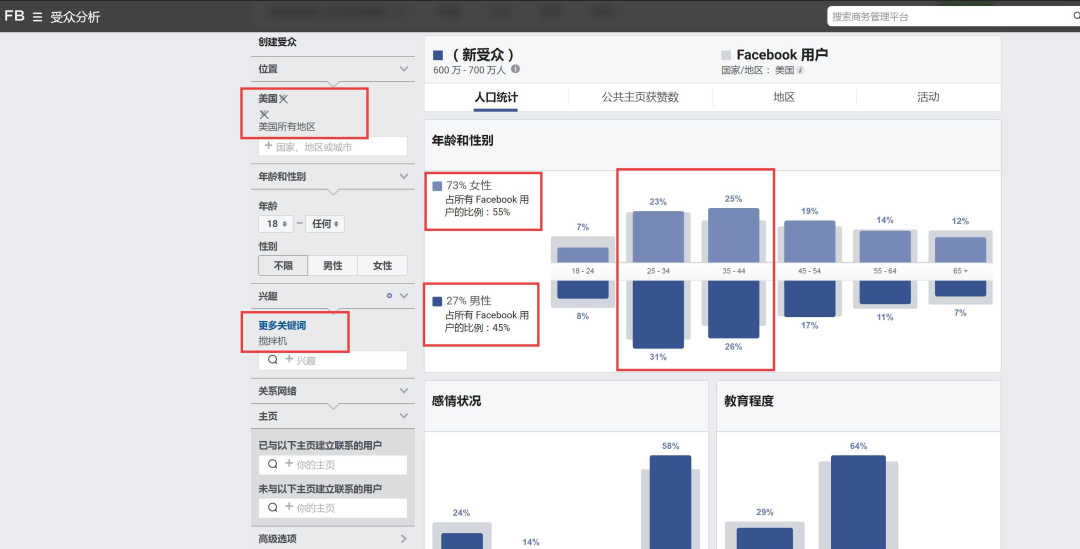The width and height of the screenshot is (1080, 549).
Task: Click the light blue 73% 女性 legend swatch
Action: (437, 186)
